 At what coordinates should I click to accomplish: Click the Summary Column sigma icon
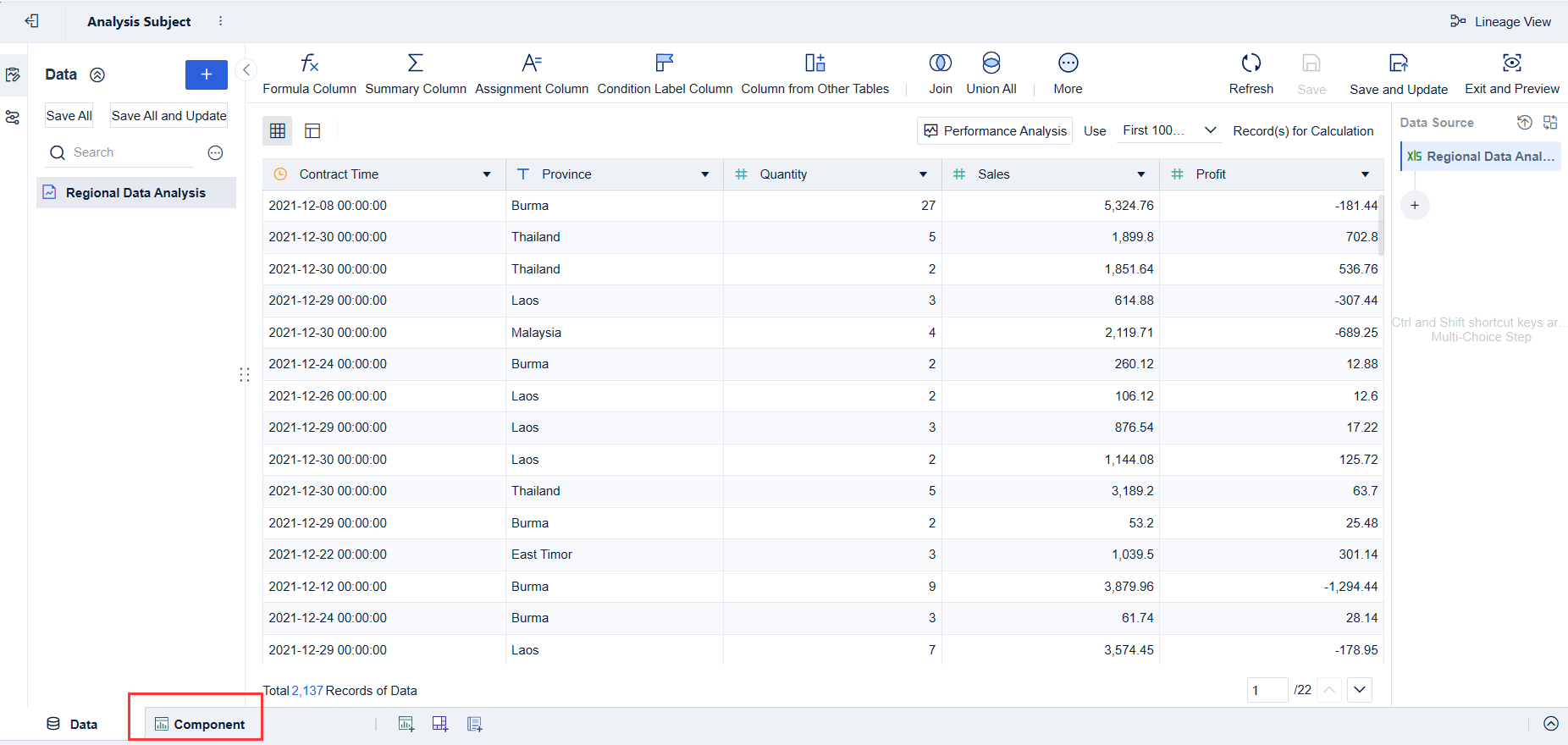[x=415, y=63]
